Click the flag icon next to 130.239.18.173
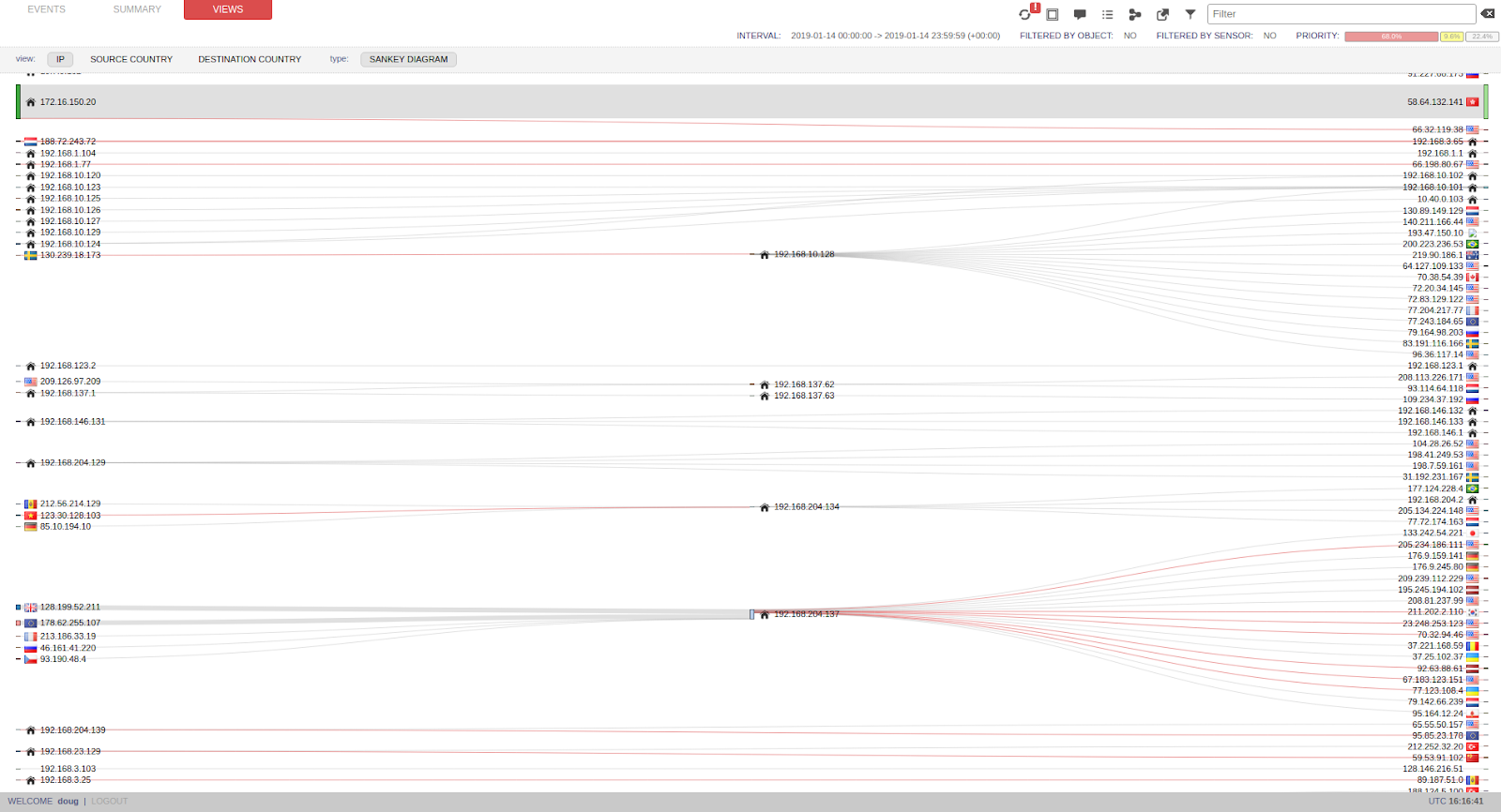Viewport: 1501px width, 812px height. (x=31, y=255)
